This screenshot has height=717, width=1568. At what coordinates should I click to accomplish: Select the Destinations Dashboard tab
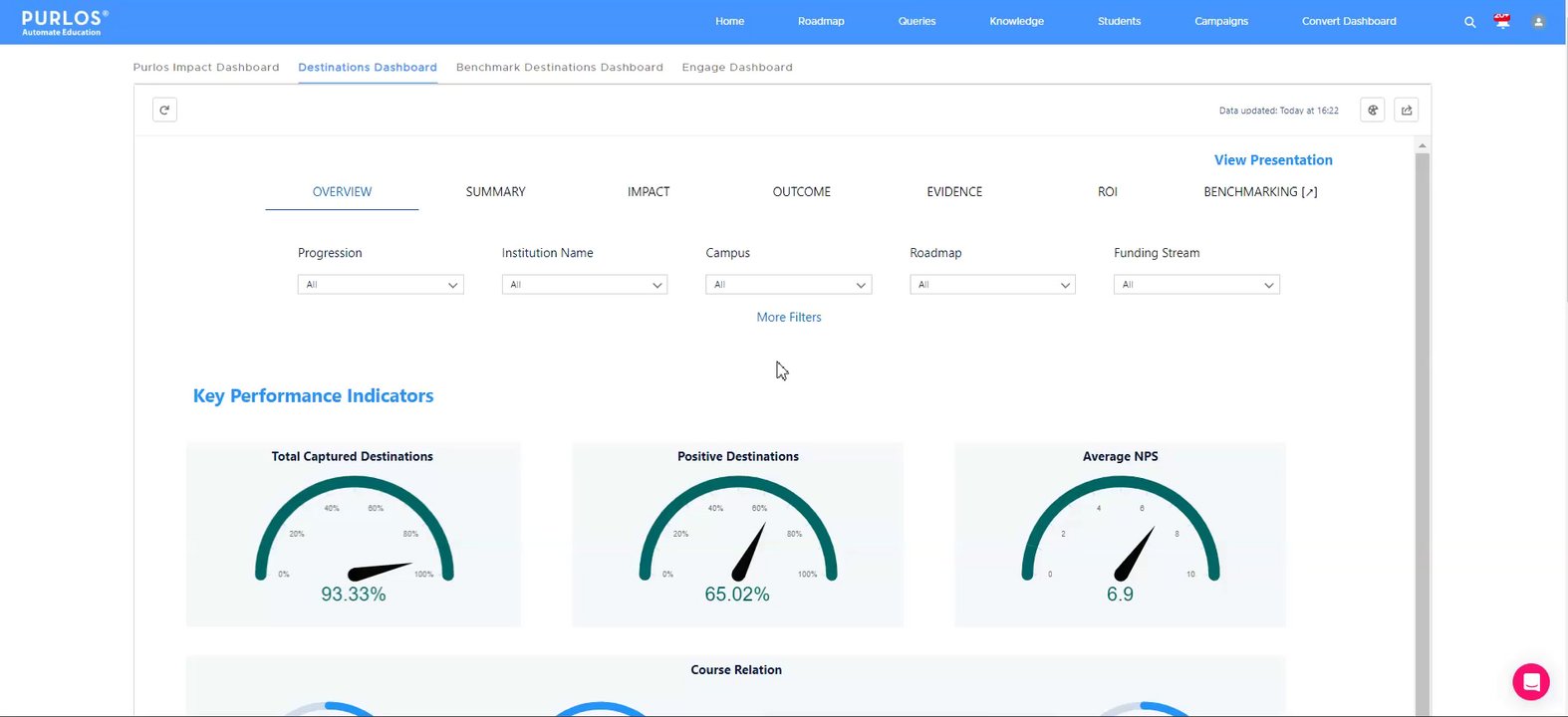pos(368,68)
